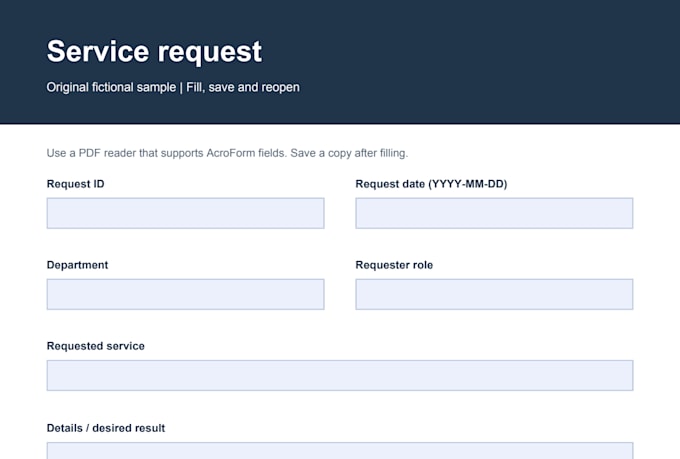Click the 'Service request' heading
Screen dimensions: 680x459
154,52
